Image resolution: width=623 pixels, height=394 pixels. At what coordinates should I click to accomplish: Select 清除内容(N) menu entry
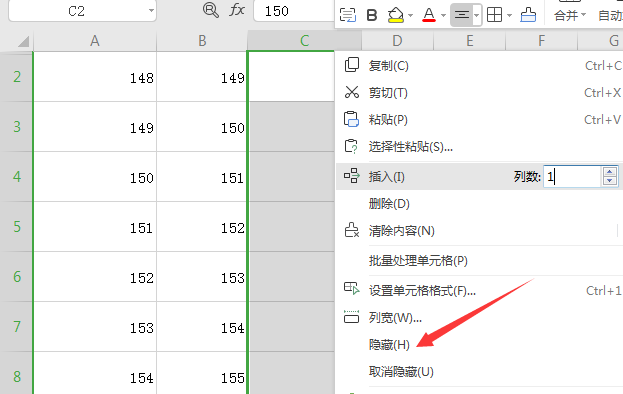(x=402, y=231)
